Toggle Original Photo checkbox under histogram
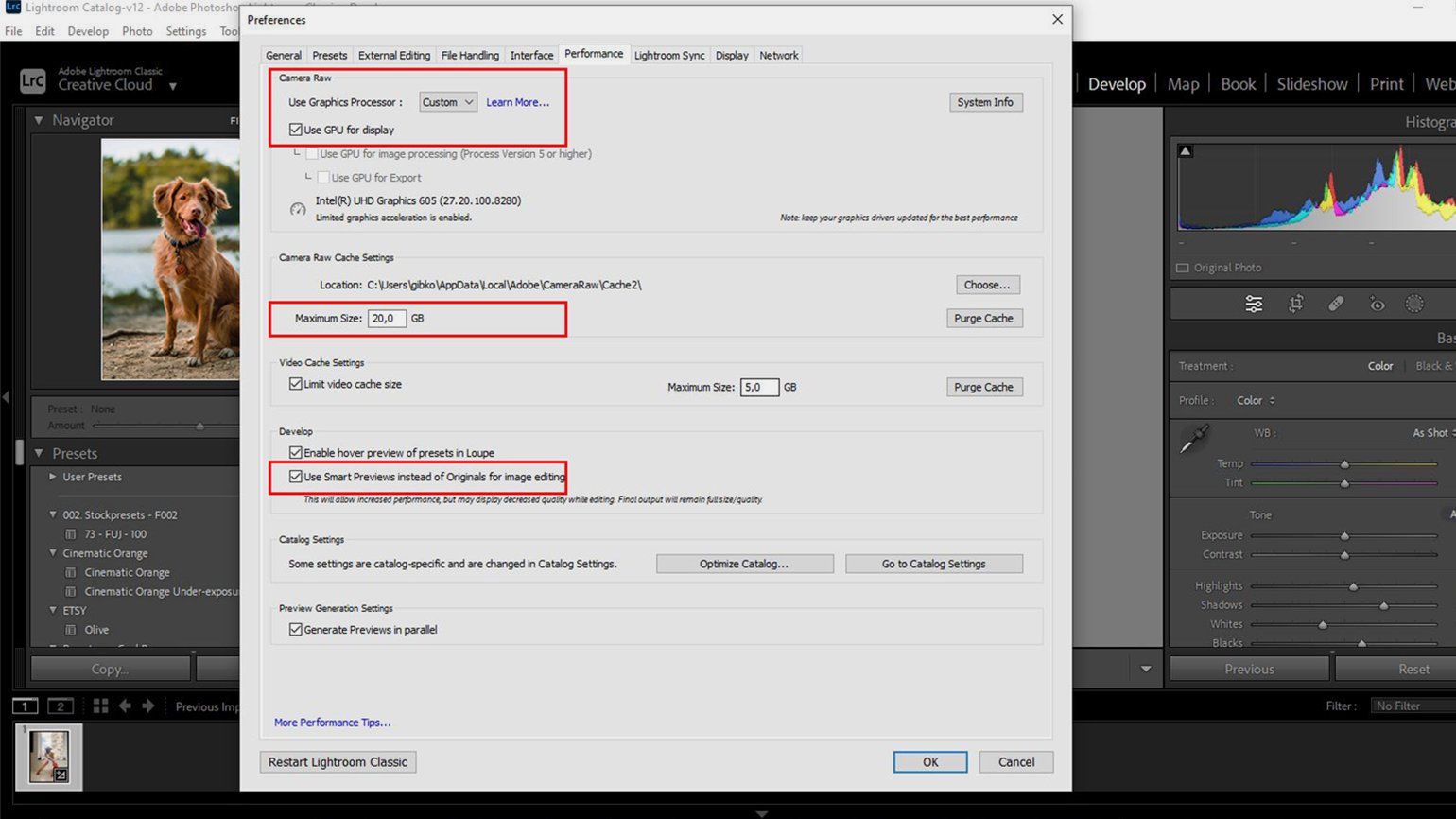 coord(1182,268)
